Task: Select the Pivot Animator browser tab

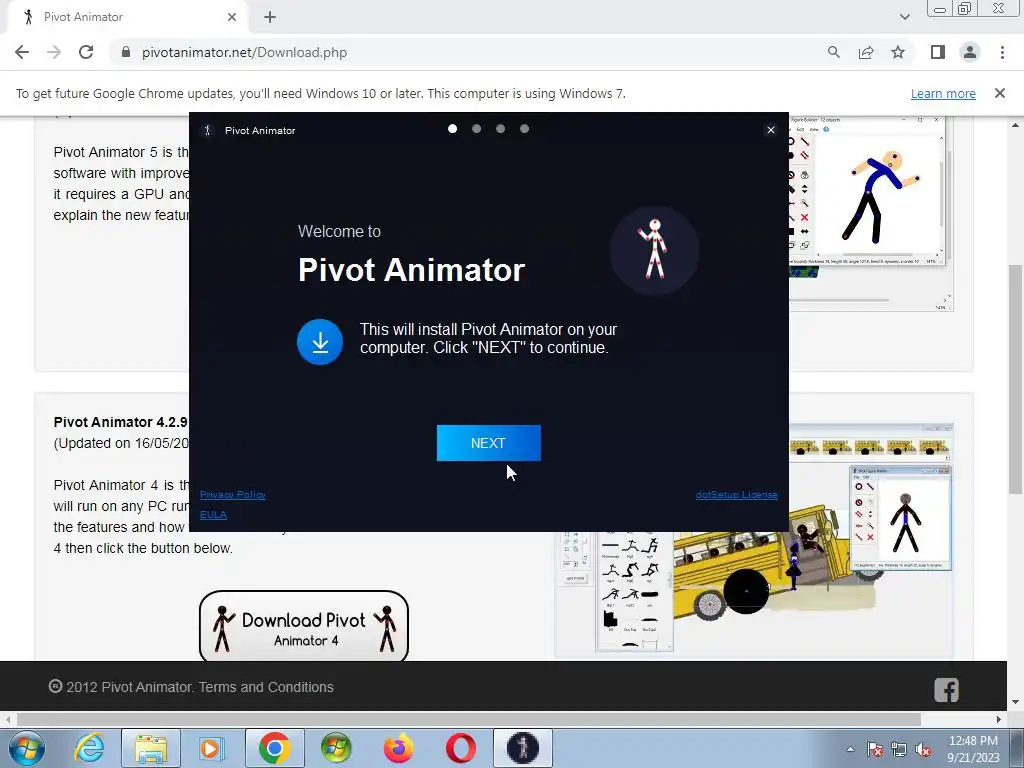Action: [x=127, y=17]
